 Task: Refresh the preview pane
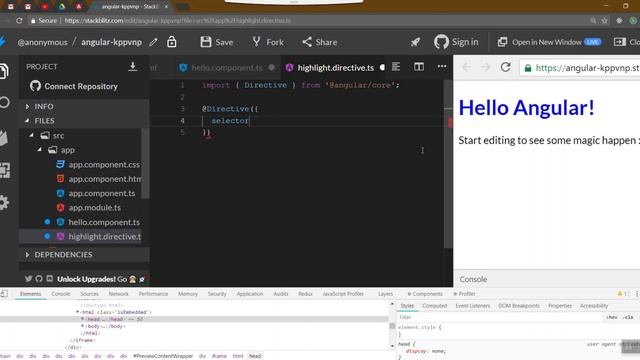[505, 67]
